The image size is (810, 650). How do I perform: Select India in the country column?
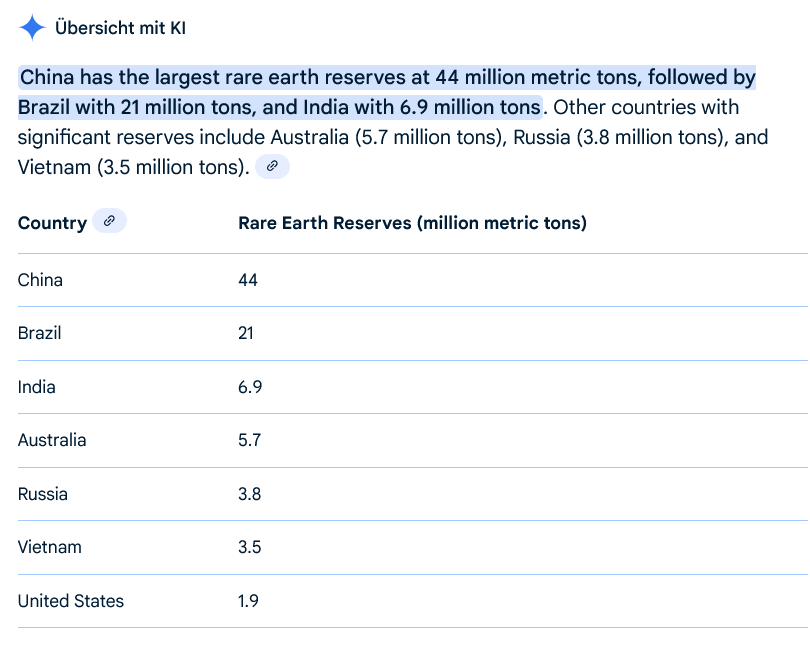pos(37,387)
